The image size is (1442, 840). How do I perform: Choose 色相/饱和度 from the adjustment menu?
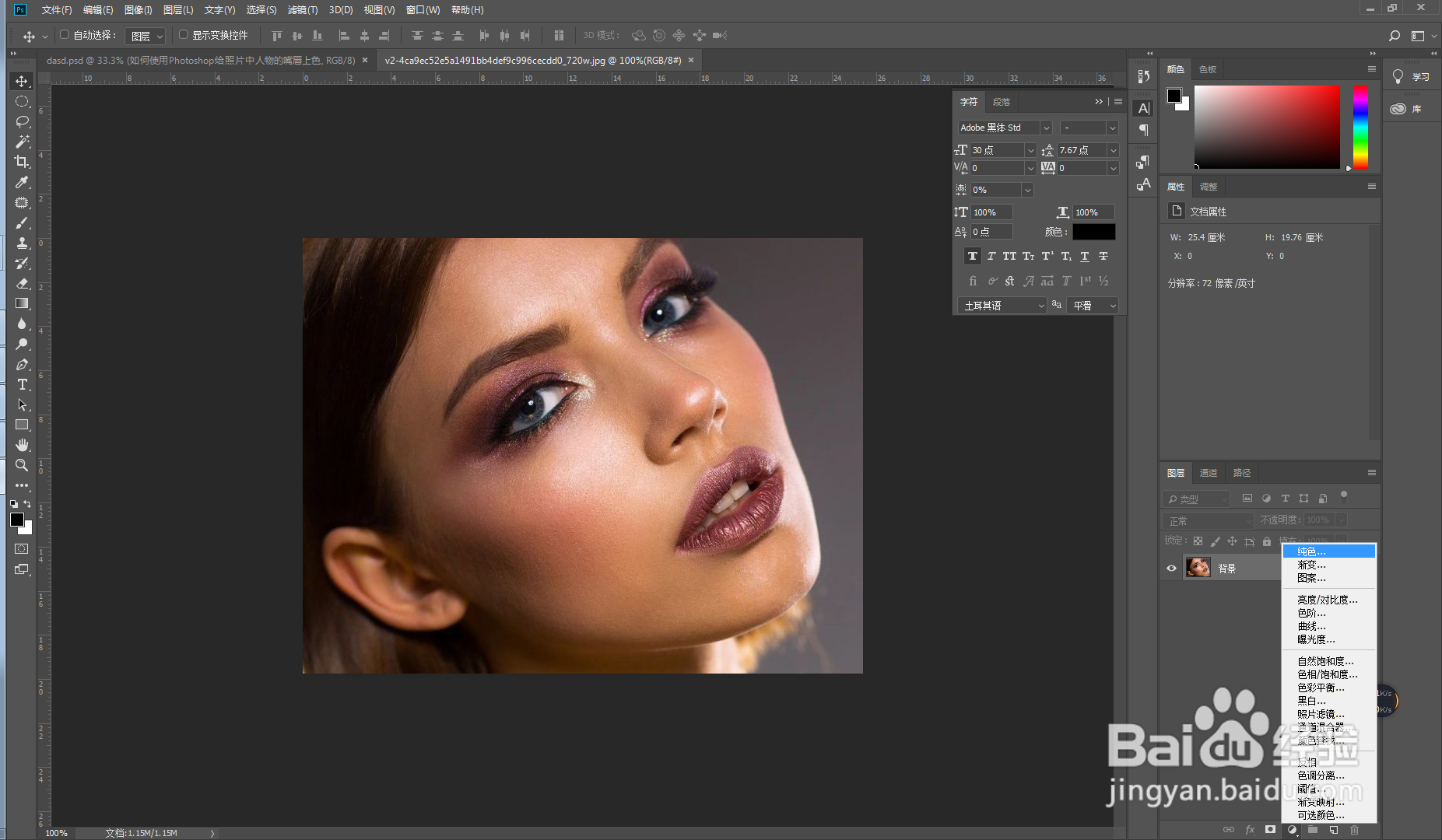pos(1327,674)
